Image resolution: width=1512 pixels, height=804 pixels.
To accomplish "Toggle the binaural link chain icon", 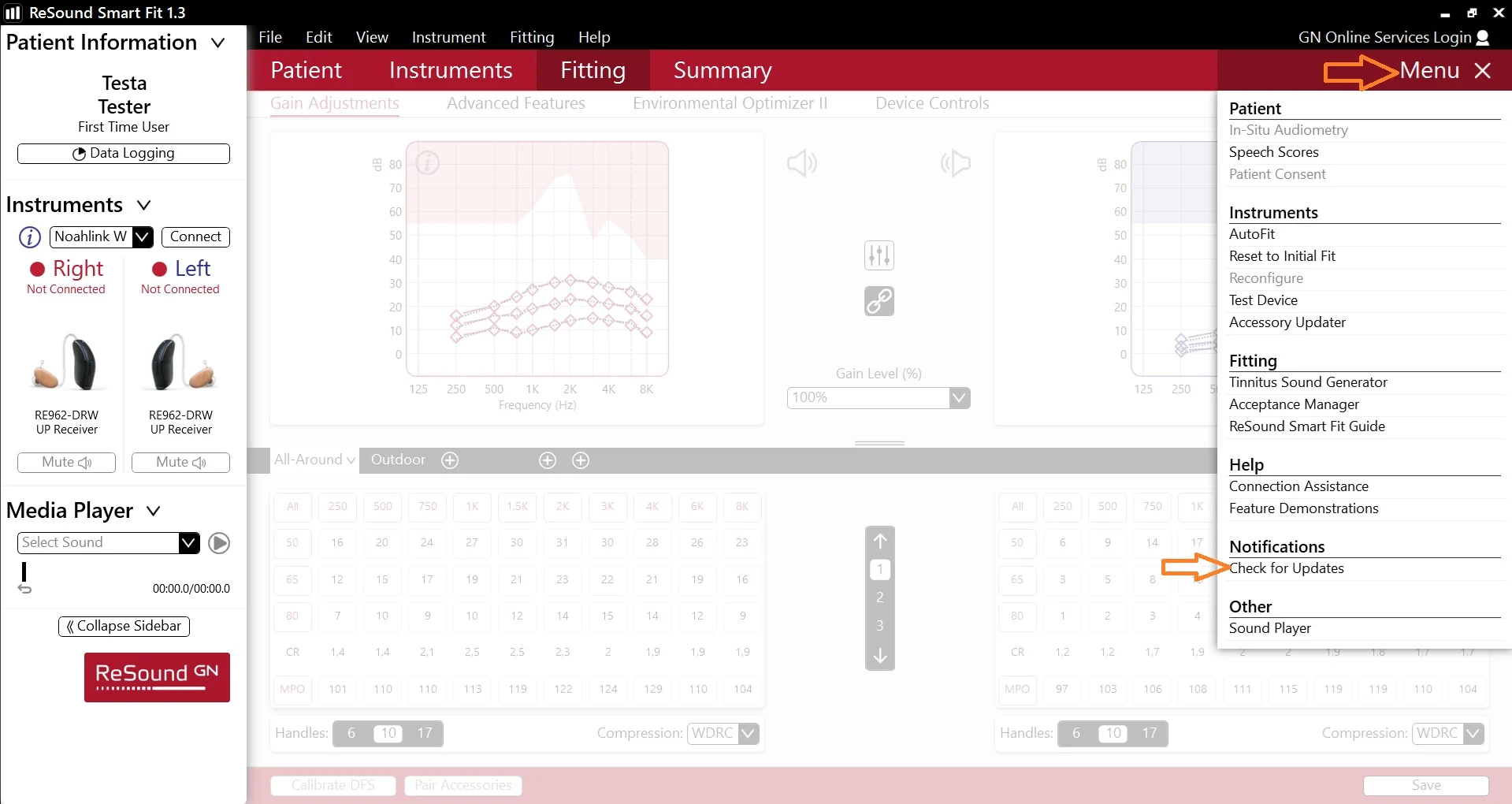I will click(879, 301).
